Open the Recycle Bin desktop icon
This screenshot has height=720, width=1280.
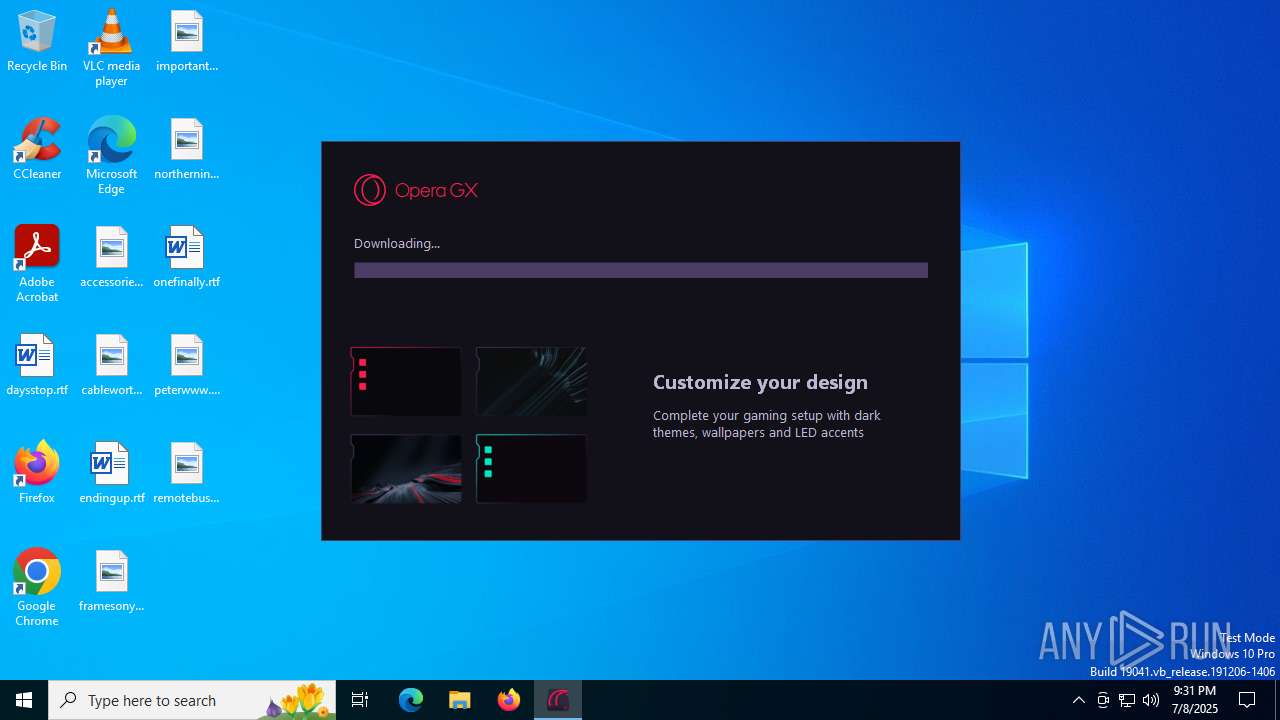37,41
